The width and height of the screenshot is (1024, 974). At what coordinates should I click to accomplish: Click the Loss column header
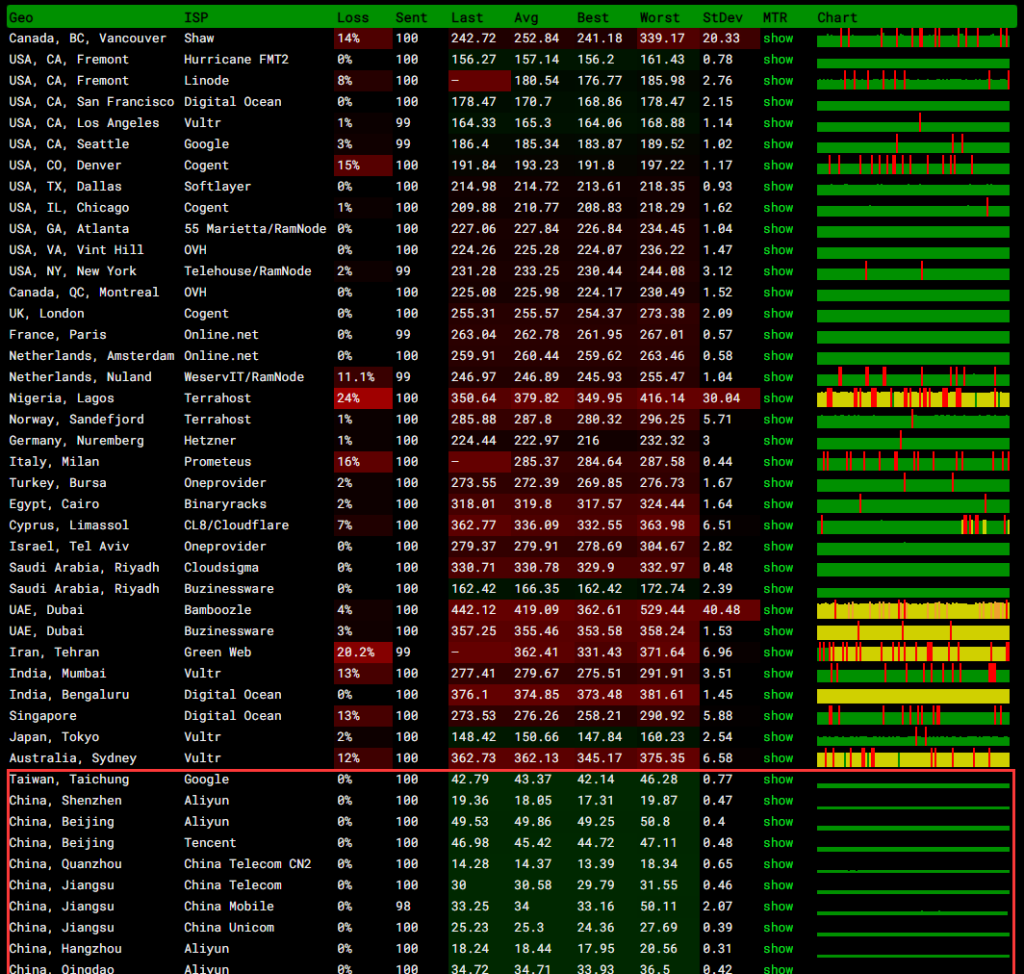point(352,17)
